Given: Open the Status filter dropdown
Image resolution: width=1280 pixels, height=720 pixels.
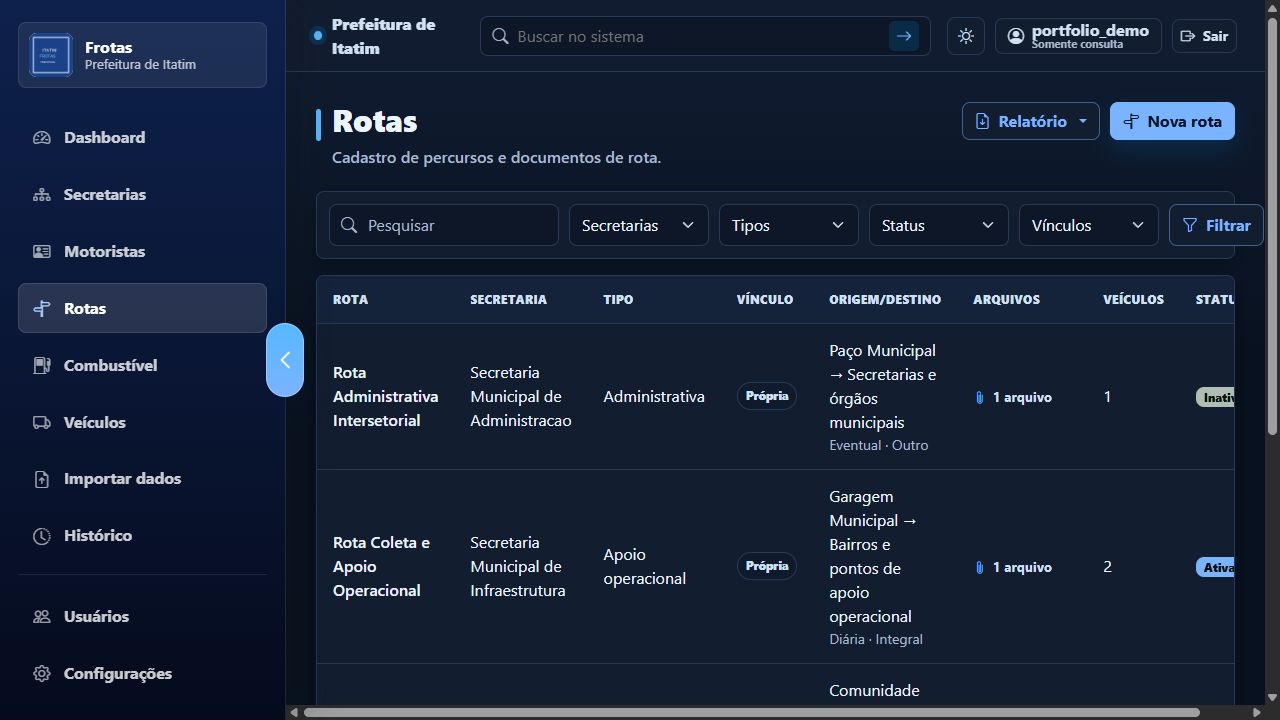Looking at the screenshot, I should (x=938, y=225).
